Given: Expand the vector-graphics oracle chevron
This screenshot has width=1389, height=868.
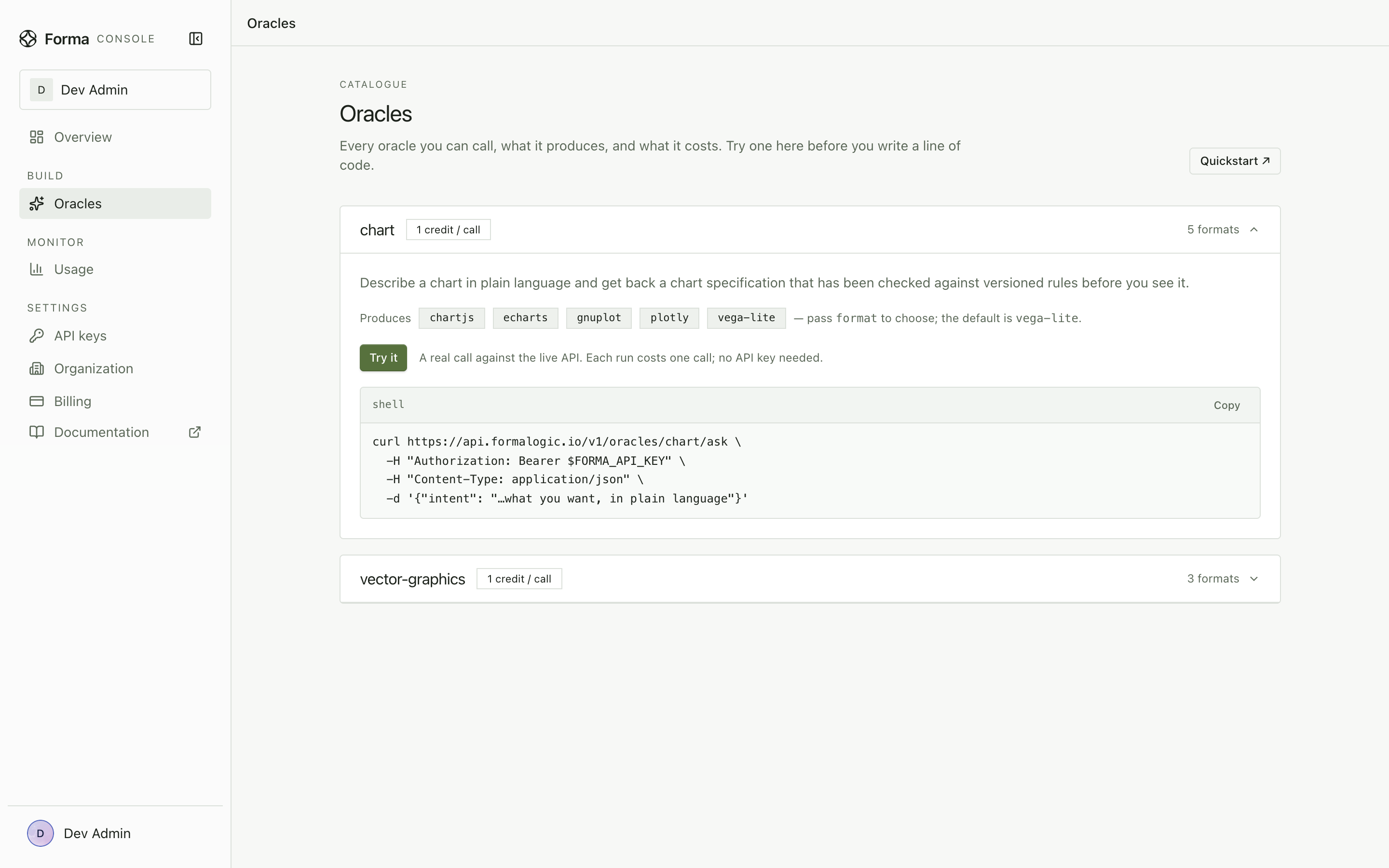Looking at the screenshot, I should (1254, 579).
